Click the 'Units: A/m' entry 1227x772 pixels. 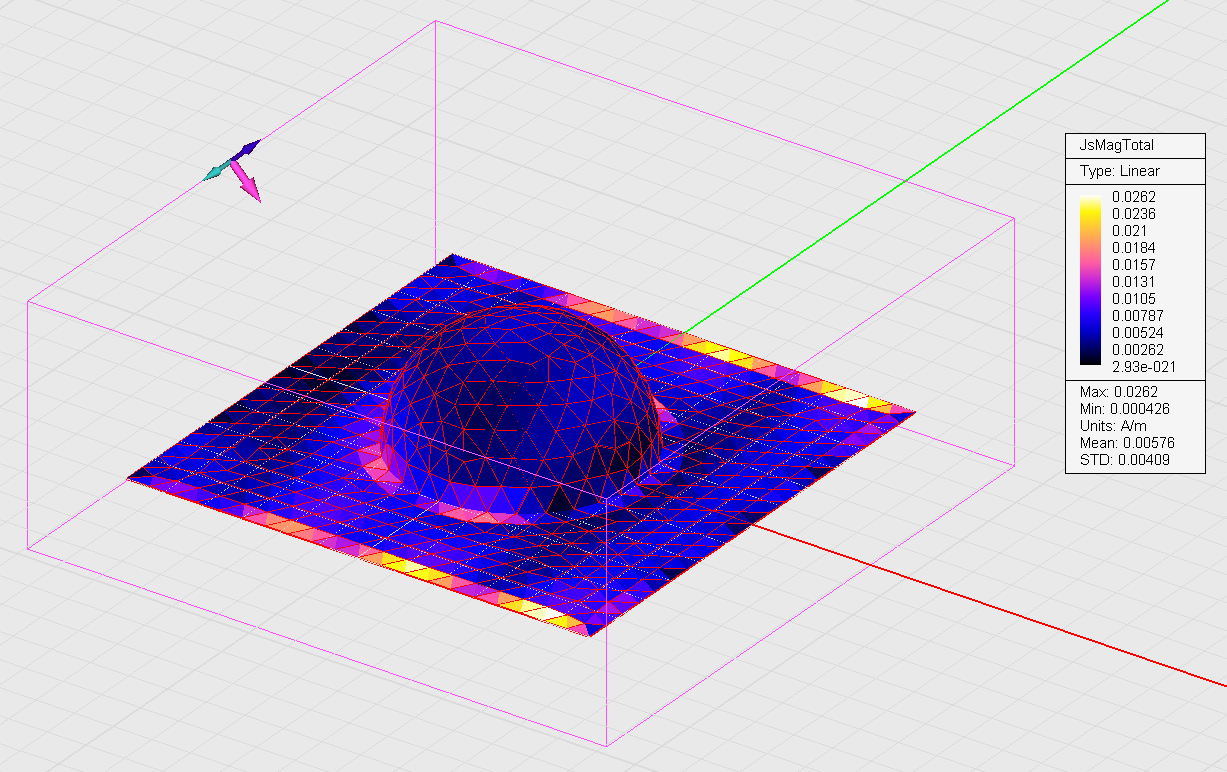coord(1113,426)
